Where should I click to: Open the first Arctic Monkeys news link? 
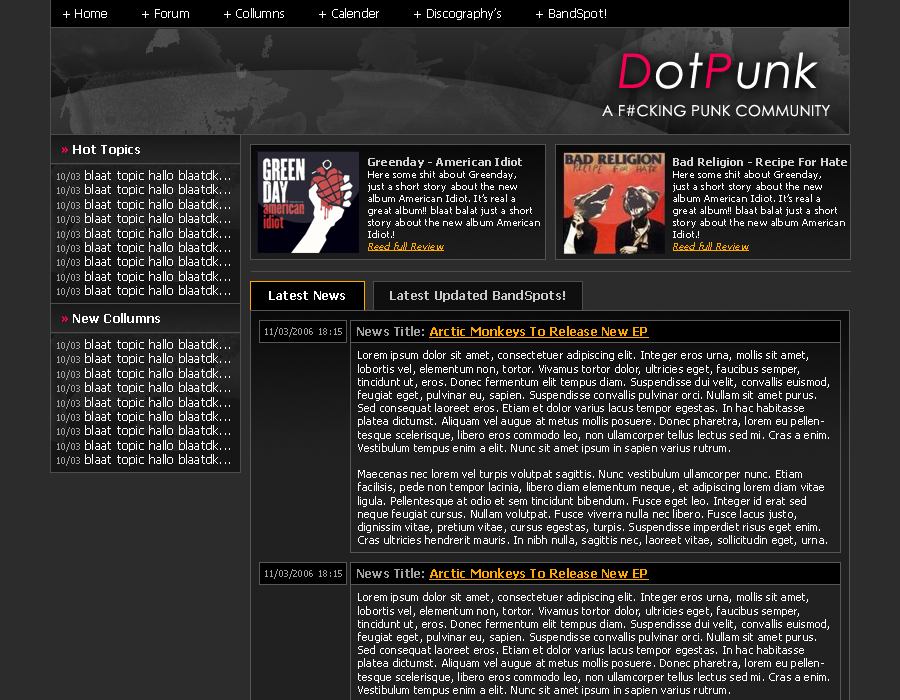point(538,332)
